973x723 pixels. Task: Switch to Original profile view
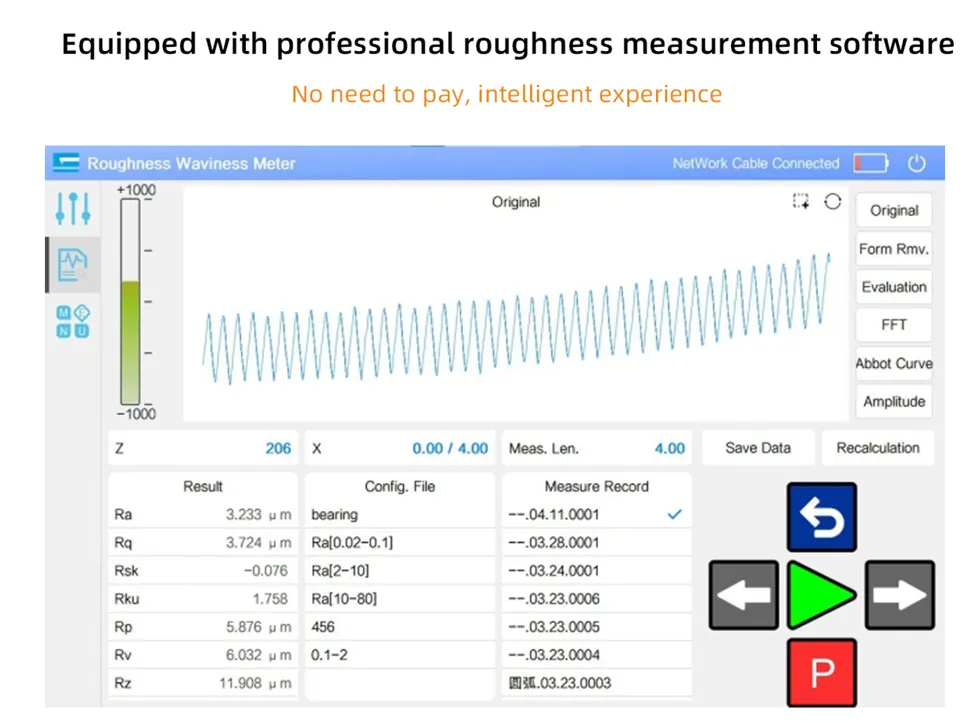tap(894, 210)
